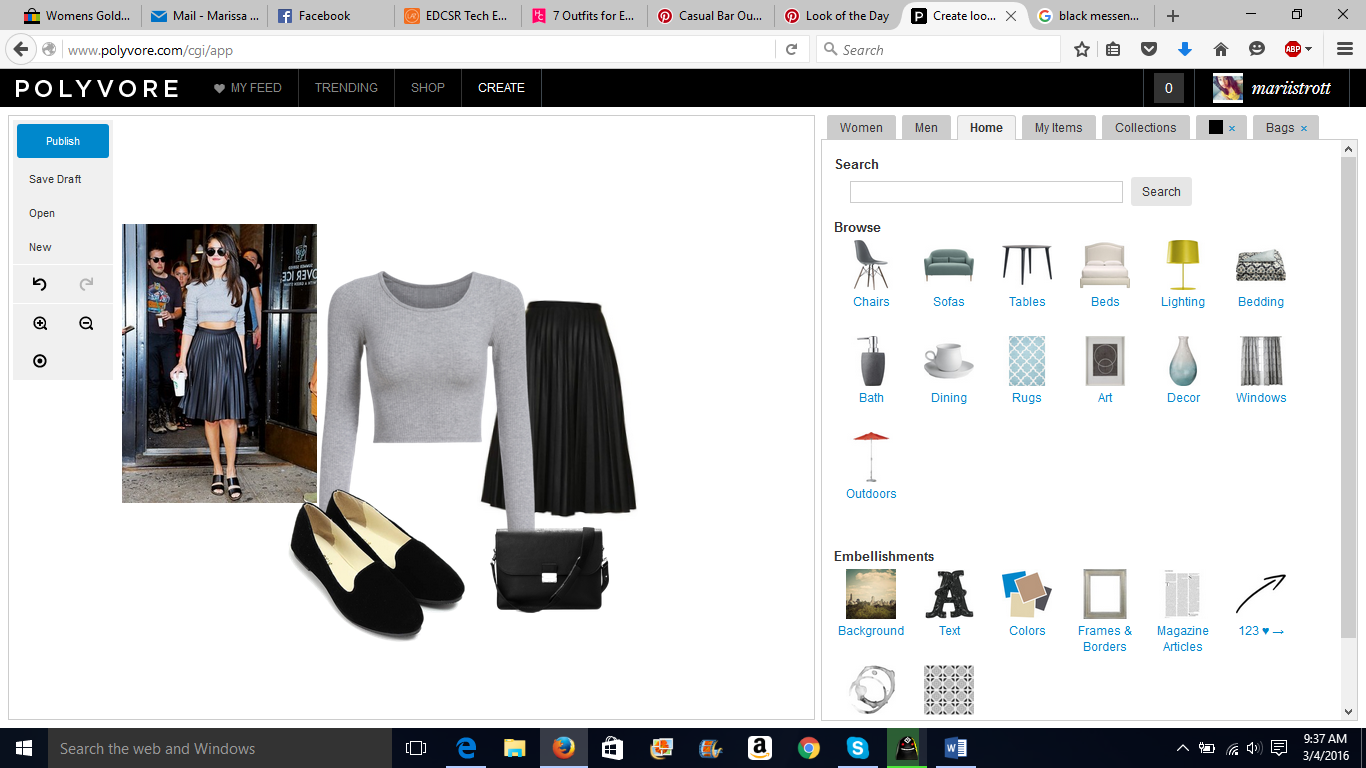Open mariistrott profile menu
Image resolution: width=1366 pixels, height=768 pixels.
[x=1271, y=88]
